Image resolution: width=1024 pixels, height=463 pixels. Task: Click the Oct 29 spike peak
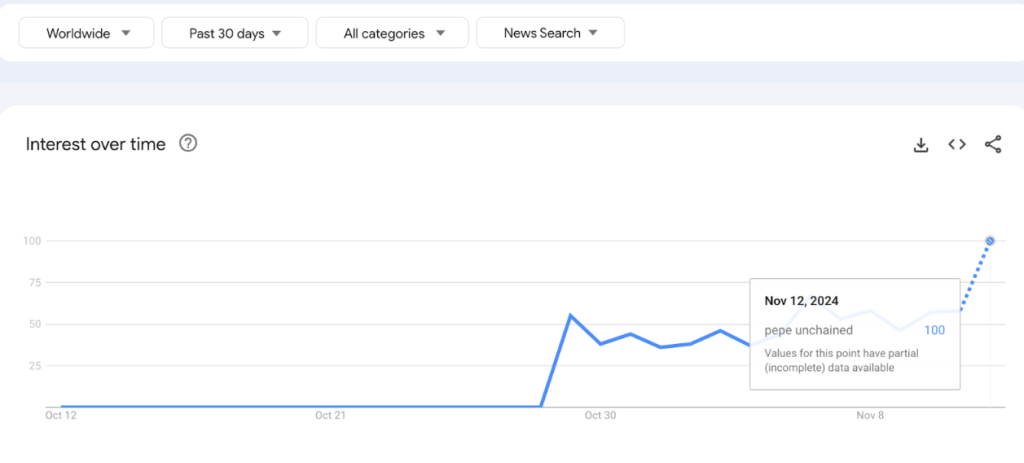570,315
